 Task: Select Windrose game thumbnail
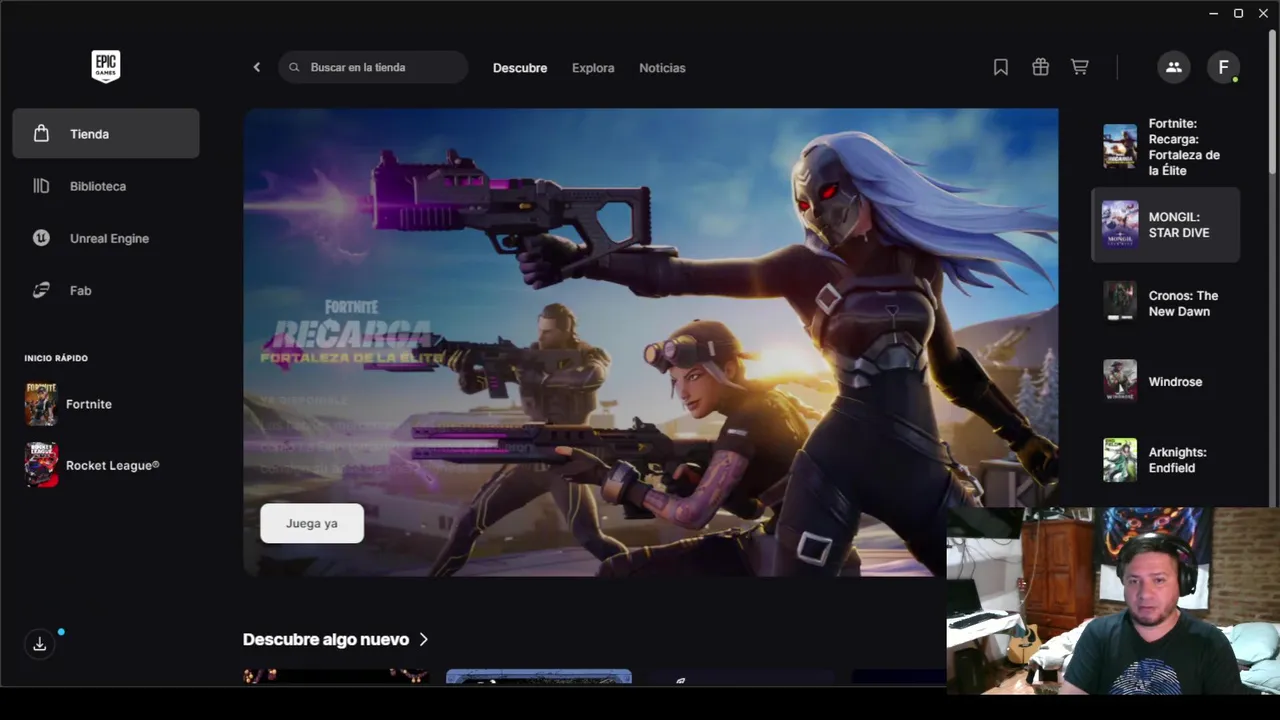(1120, 381)
